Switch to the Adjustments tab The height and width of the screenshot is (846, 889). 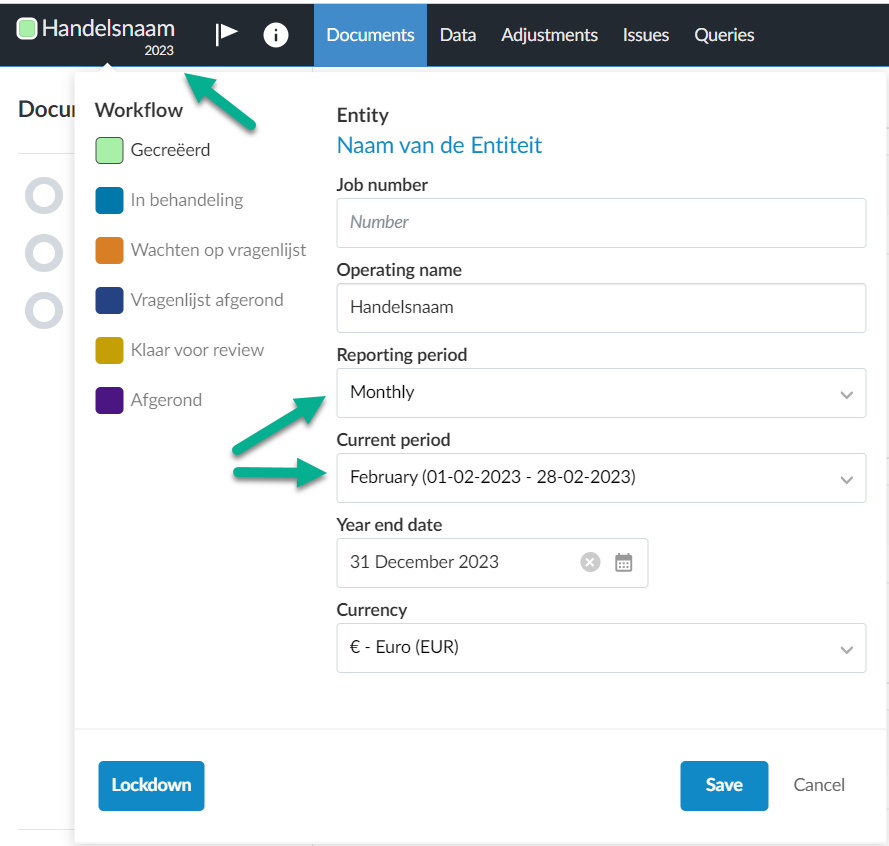click(549, 35)
